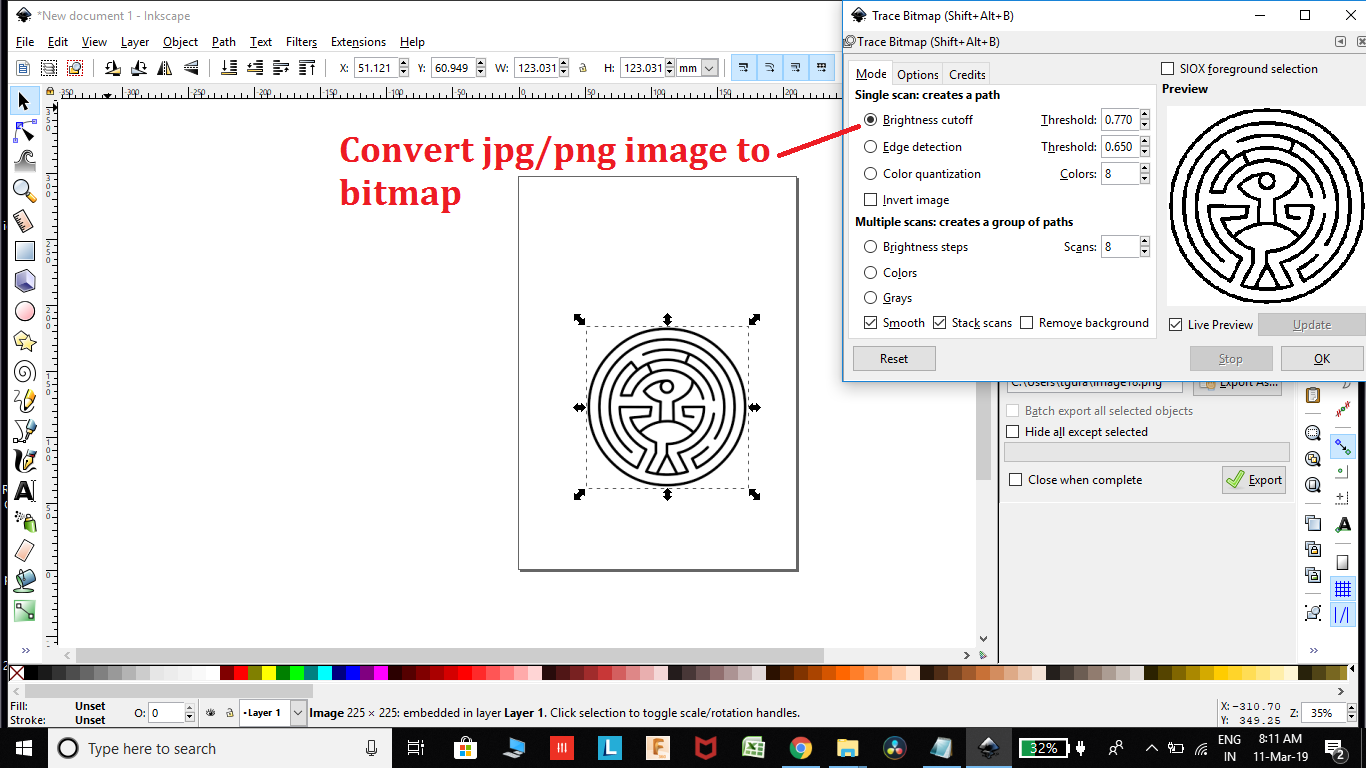Choose the Spiral tool
This screenshot has width=1366, height=768.
(22, 371)
